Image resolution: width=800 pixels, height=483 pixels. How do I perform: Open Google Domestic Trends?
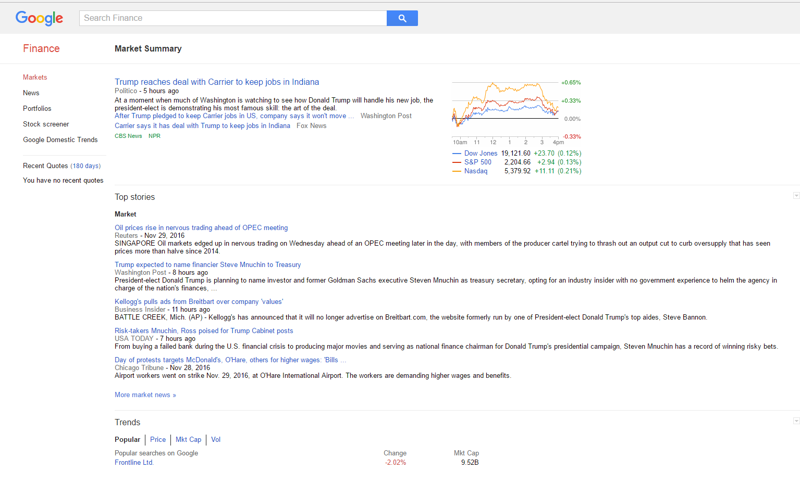[x=60, y=140]
